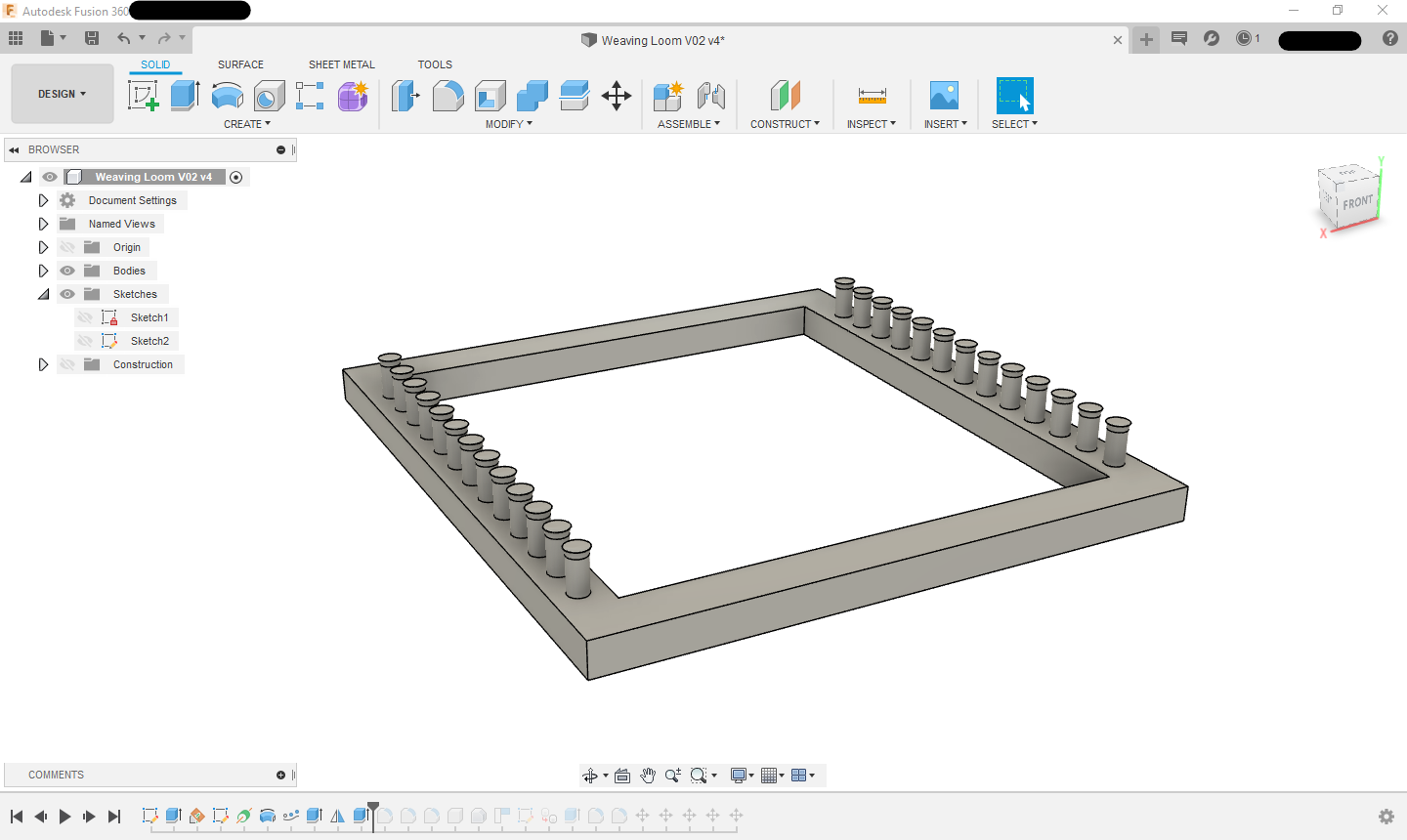The height and width of the screenshot is (840, 1407).
Task: Select the Revolve tool
Action: tap(227, 96)
